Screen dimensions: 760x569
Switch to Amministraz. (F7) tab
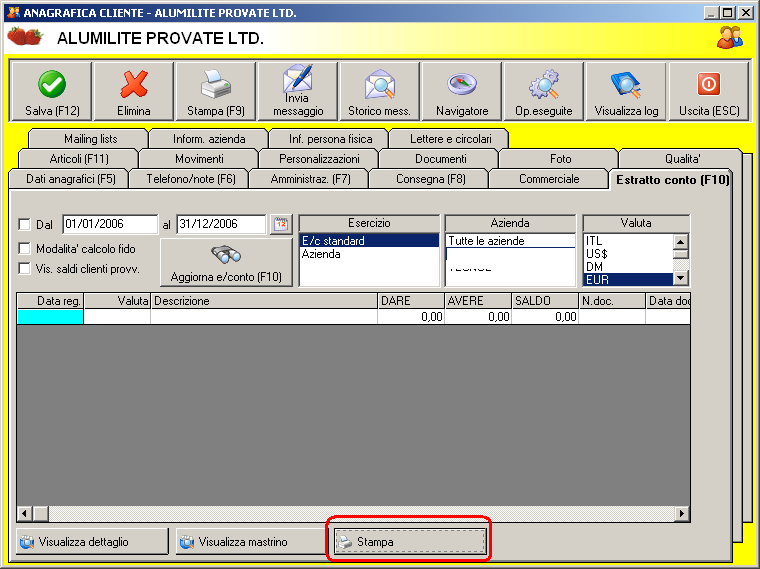tap(310, 179)
